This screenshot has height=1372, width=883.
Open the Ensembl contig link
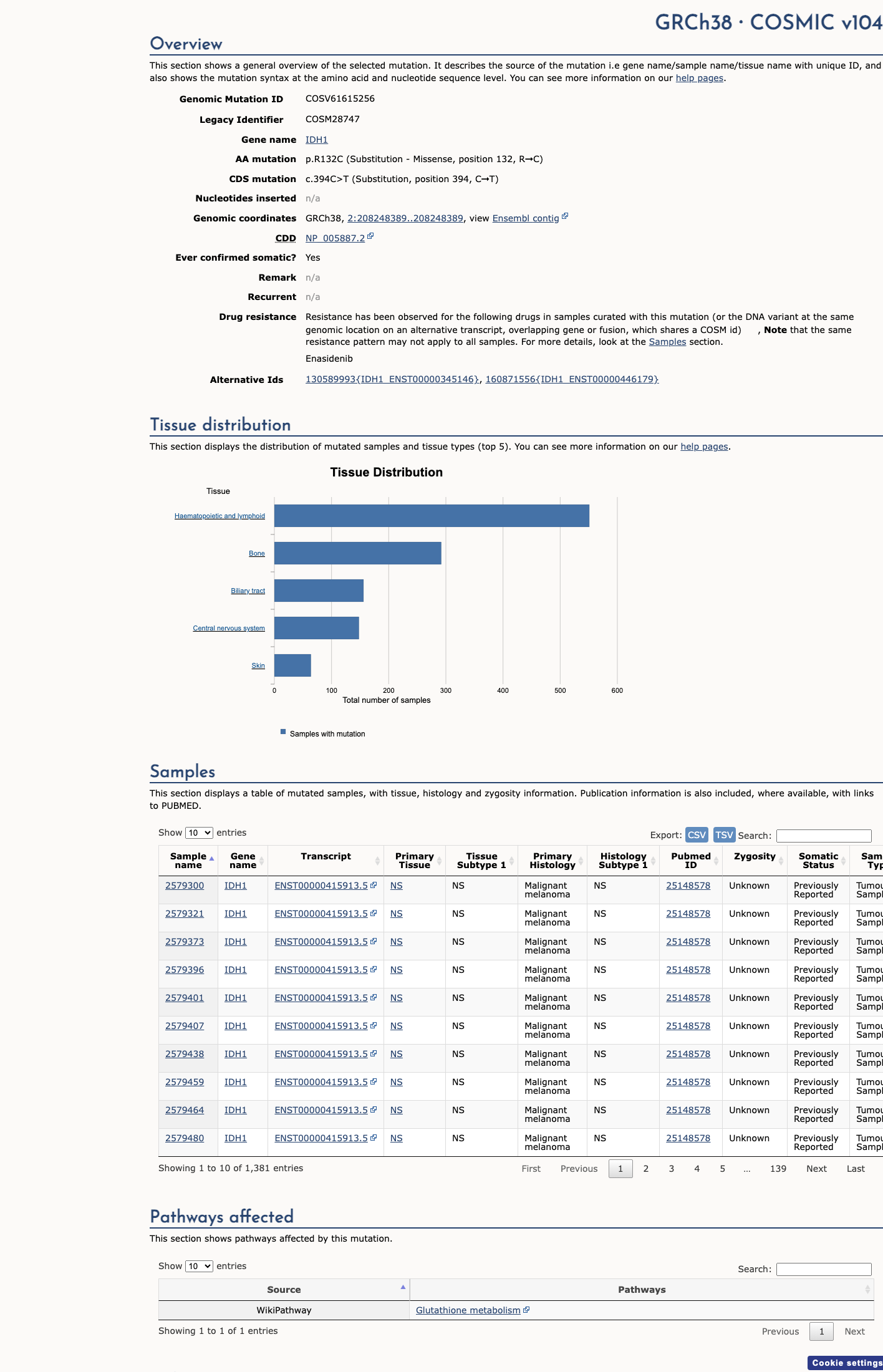point(526,218)
